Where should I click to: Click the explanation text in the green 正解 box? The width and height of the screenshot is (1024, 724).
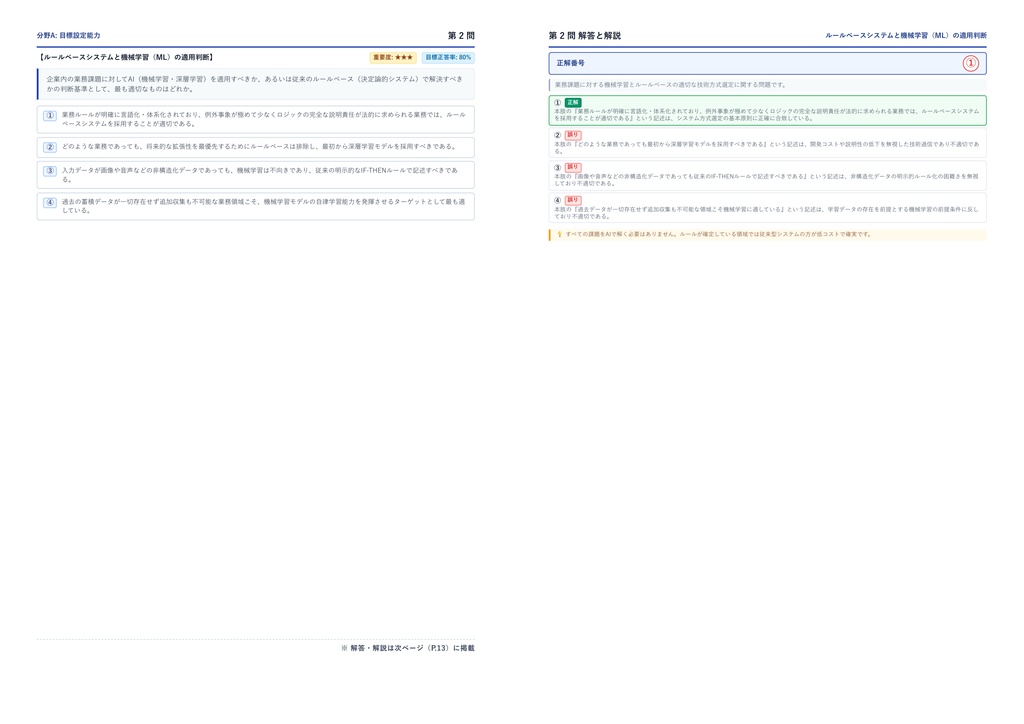click(767, 115)
